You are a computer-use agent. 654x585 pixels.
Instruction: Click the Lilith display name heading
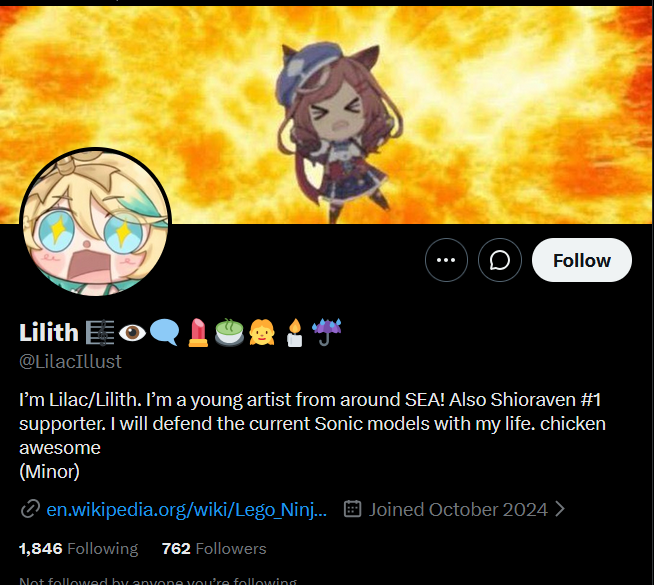click(49, 333)
